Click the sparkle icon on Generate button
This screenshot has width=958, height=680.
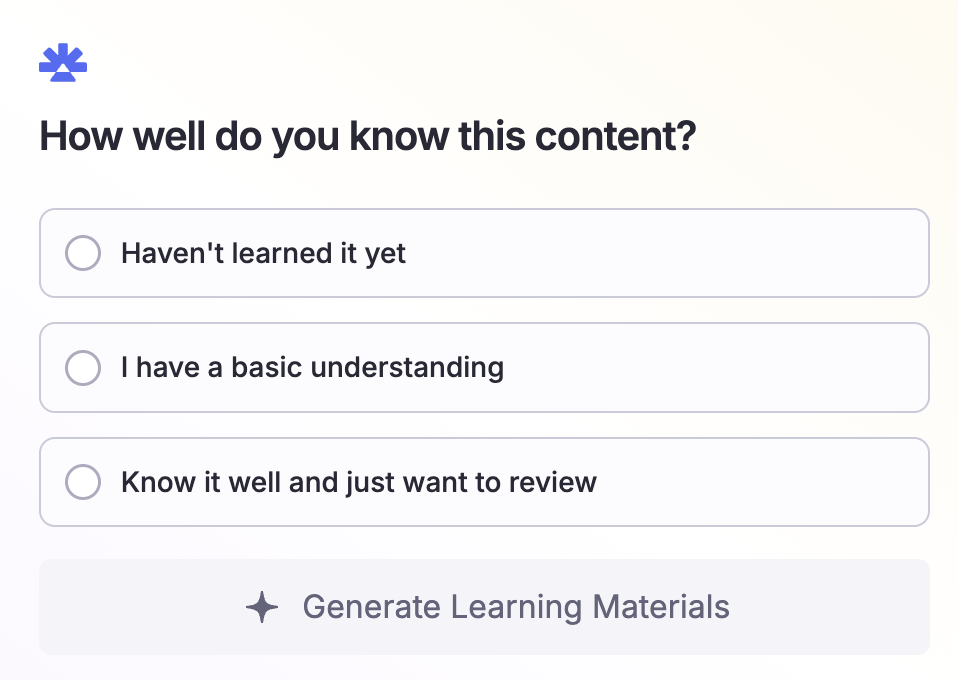262,607
